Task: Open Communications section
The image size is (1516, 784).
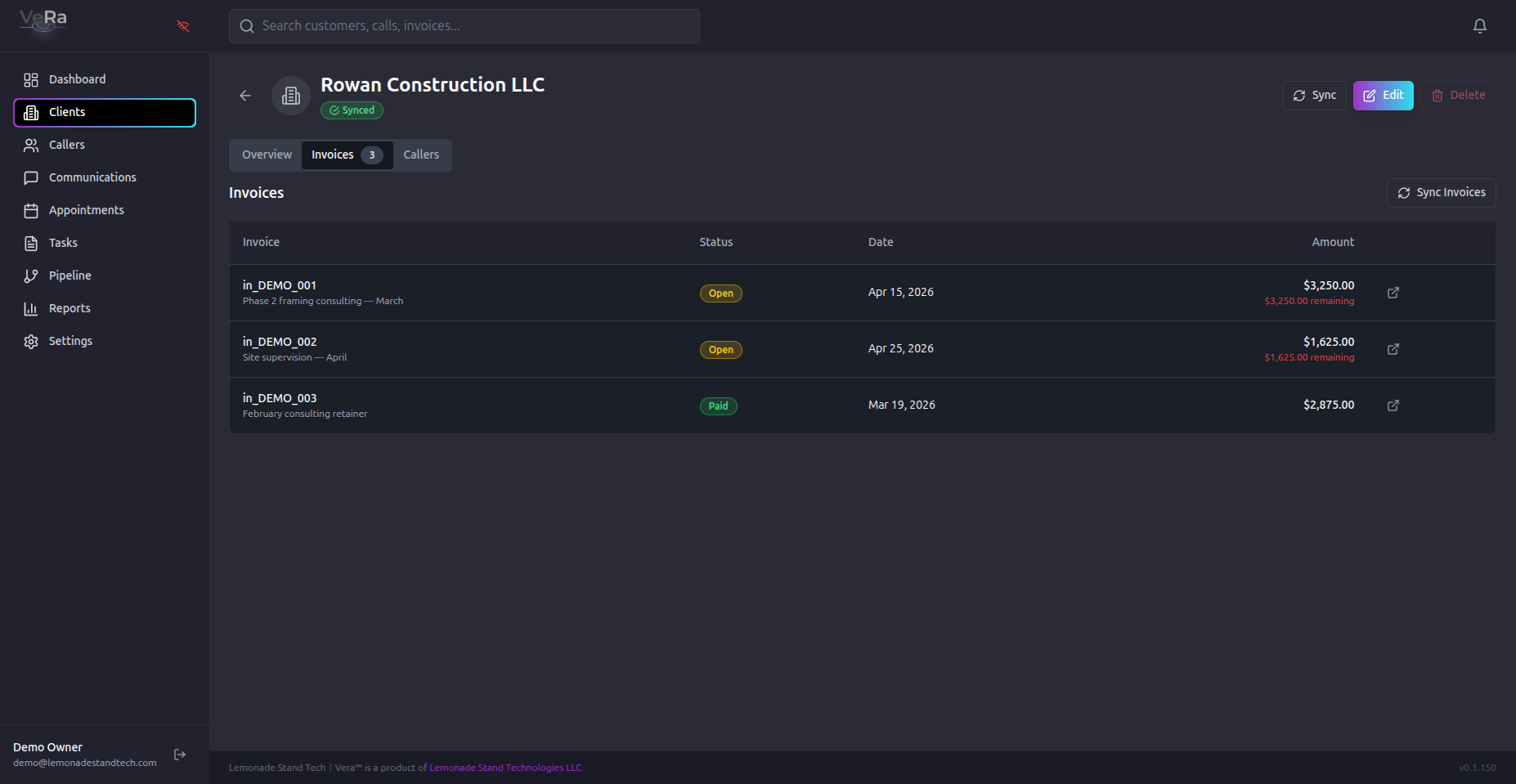Action: click(x=105, y=177)
